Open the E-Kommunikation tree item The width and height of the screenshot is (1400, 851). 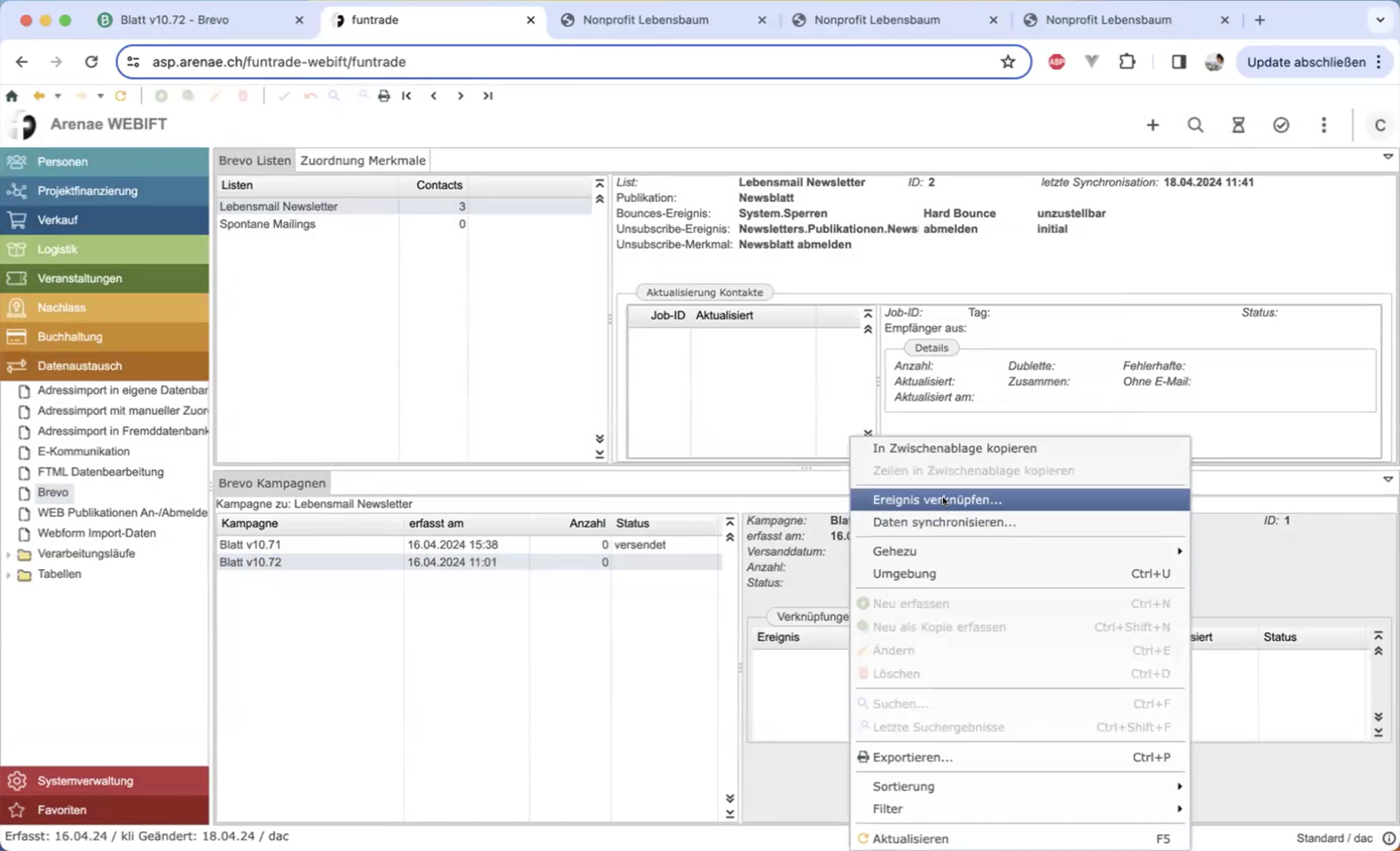[x=84, y=451]
